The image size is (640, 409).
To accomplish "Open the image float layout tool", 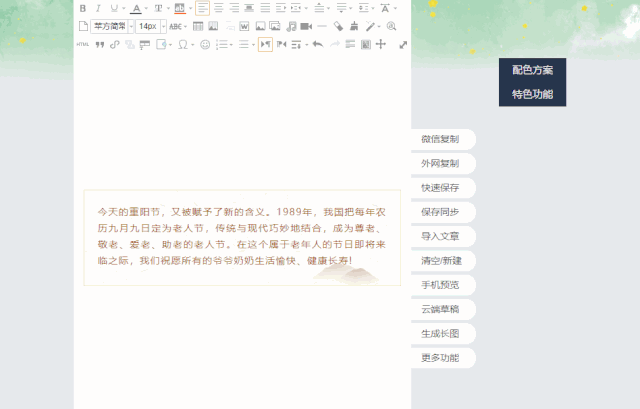I will coord(213,26).
